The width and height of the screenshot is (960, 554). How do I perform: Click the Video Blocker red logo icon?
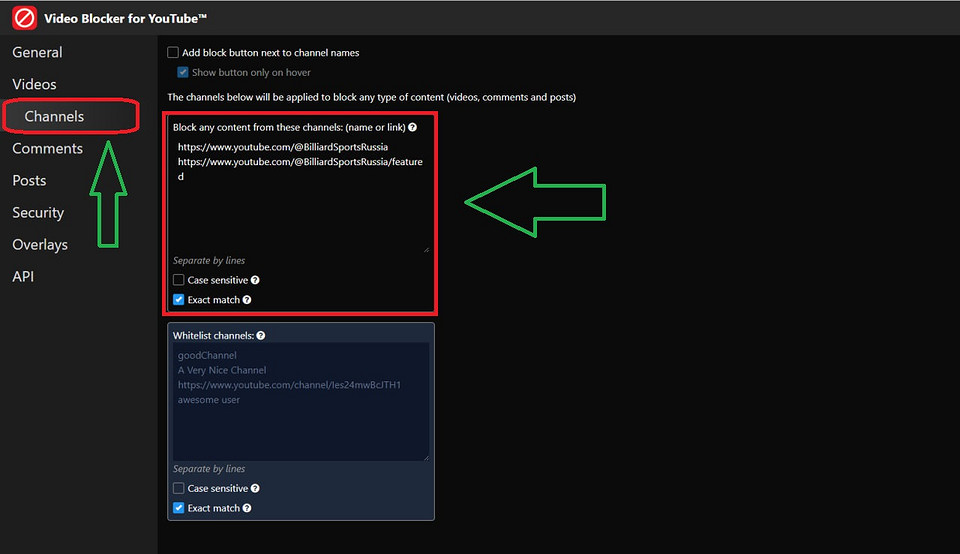(x=24, y=18)
